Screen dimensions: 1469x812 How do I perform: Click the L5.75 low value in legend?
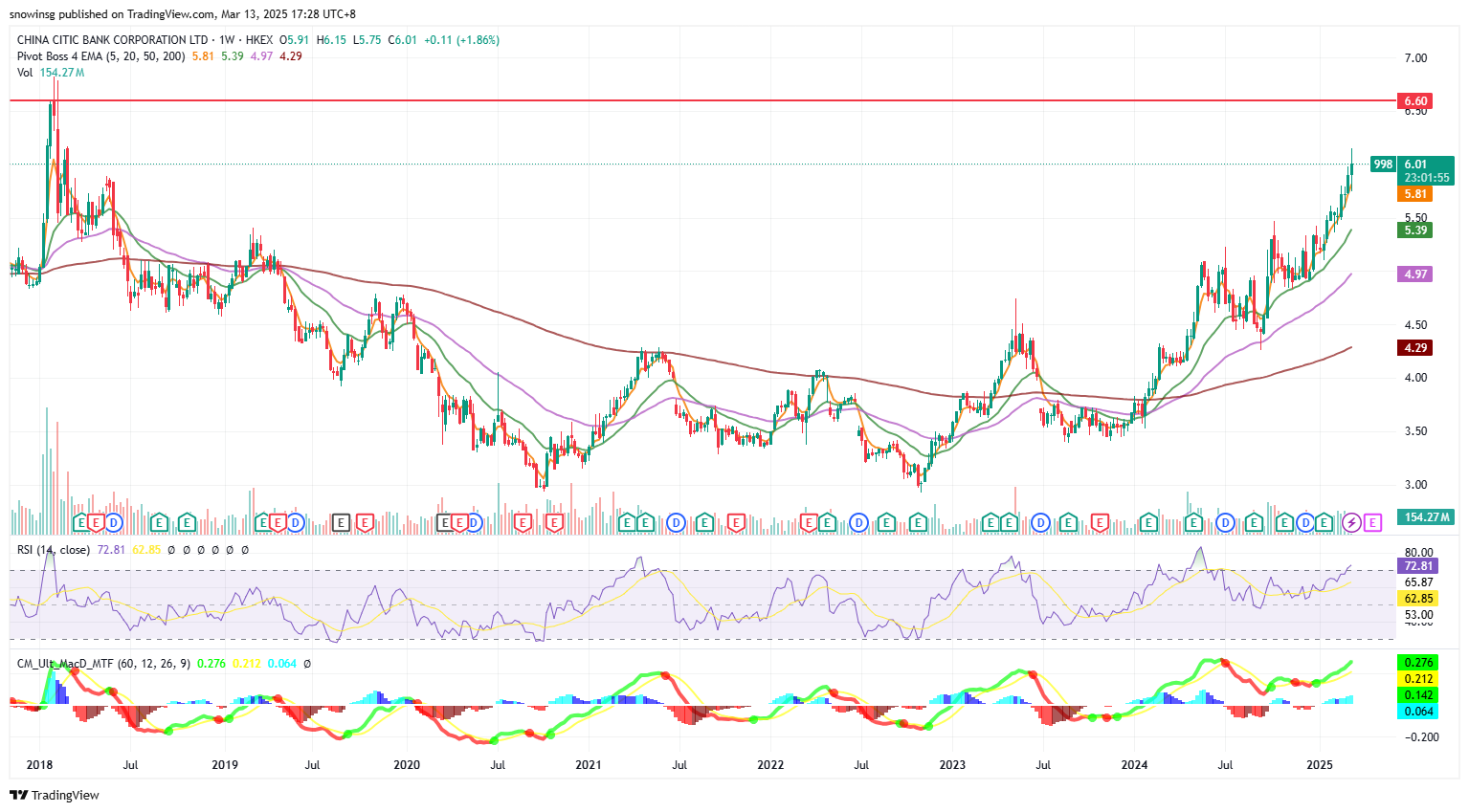coord(367,40)
